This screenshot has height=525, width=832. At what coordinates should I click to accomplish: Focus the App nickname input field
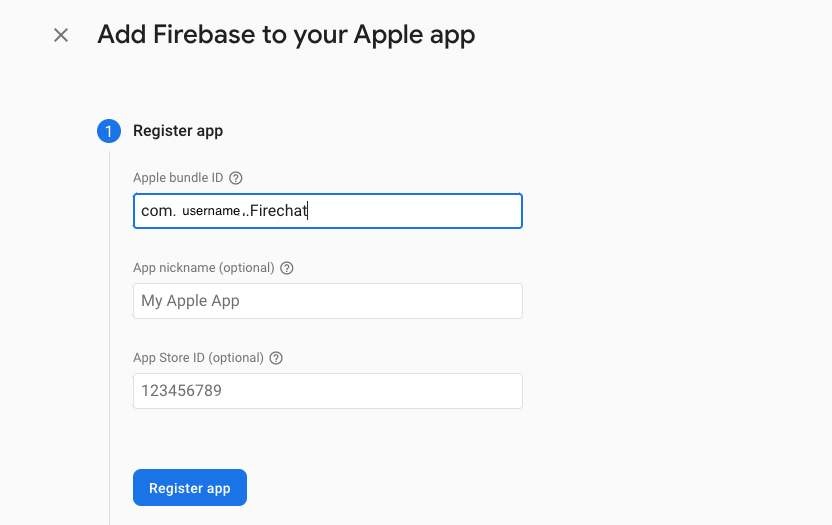point(328,301)
